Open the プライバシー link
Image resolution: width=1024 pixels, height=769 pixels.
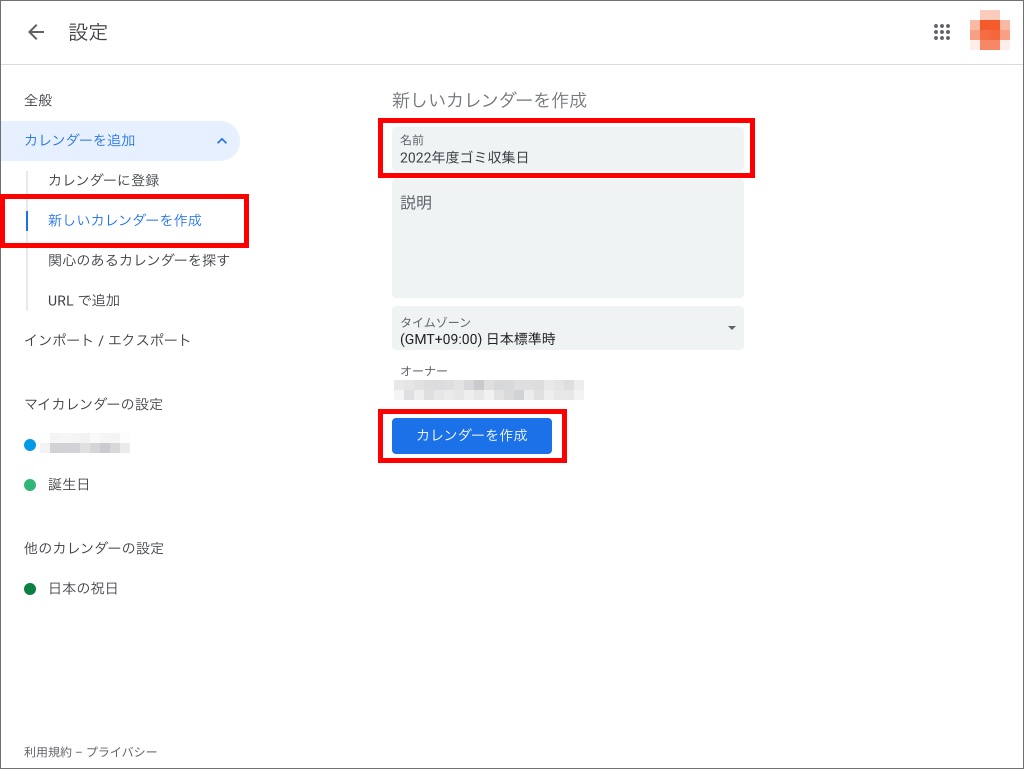coord(122,752)
